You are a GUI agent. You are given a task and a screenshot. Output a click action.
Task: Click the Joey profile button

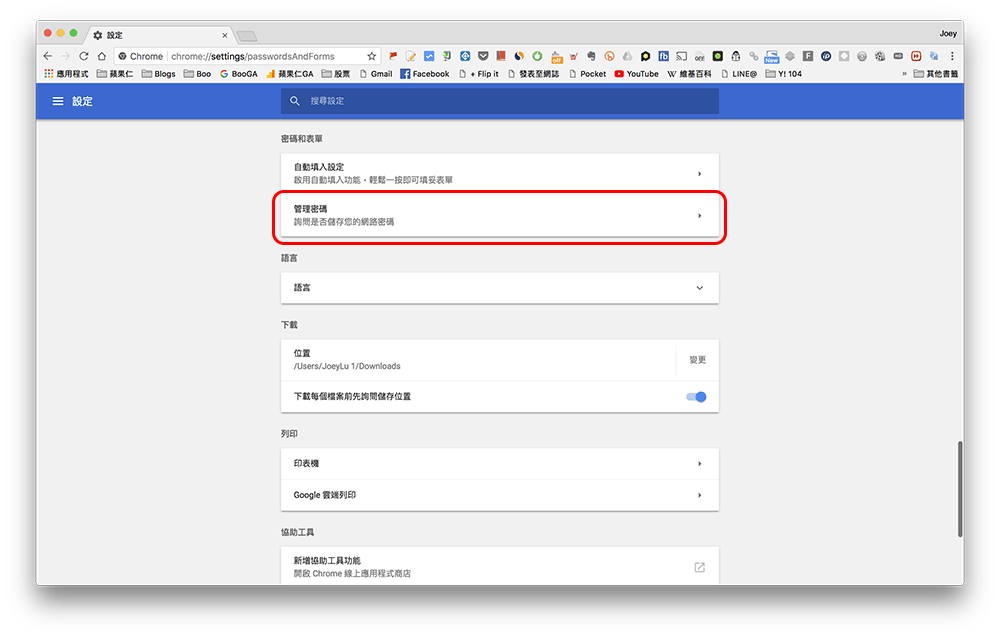click(x=948, y=33)
